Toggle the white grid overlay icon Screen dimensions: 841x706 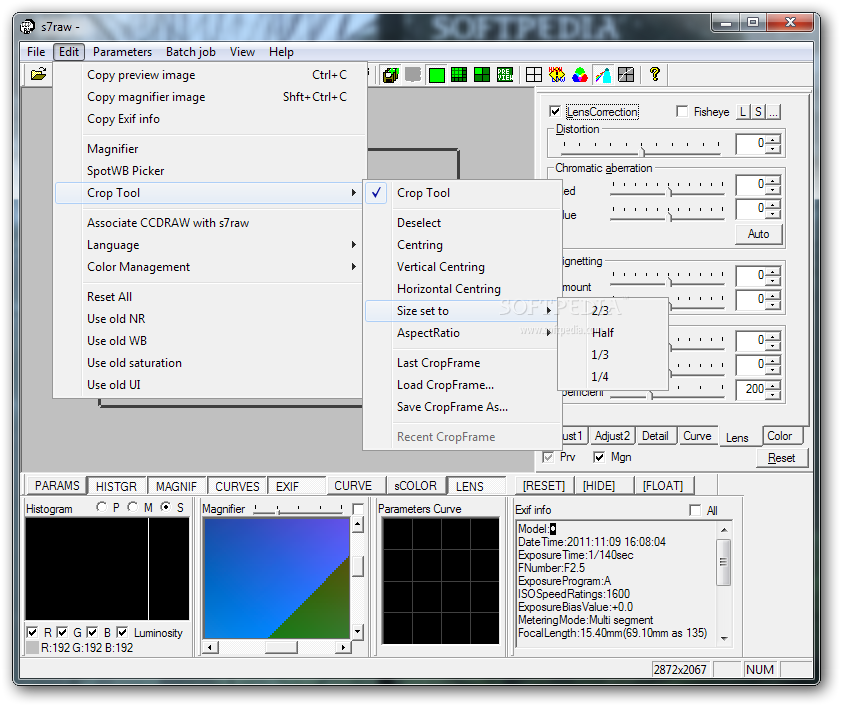(x=534, y=75)
